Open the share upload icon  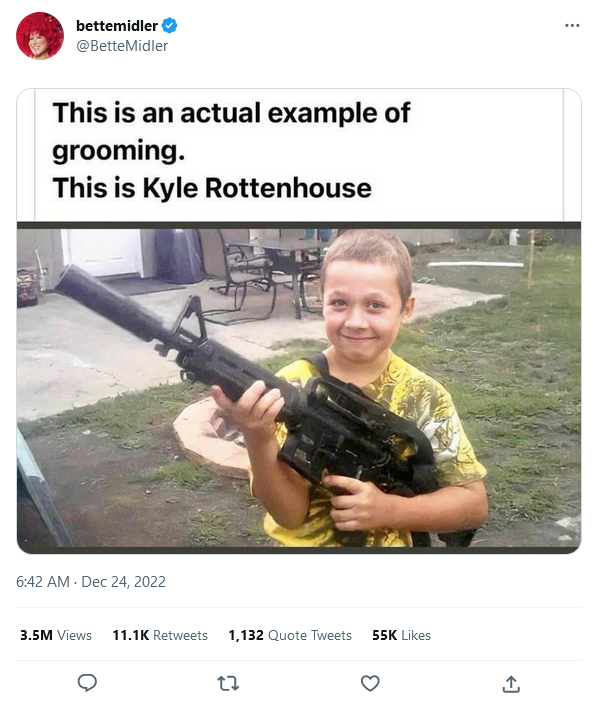(x=511, y=684)
